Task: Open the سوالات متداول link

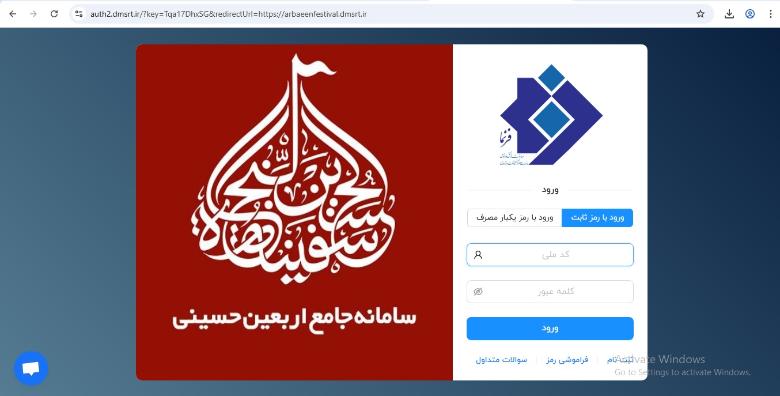Action: 501,359
